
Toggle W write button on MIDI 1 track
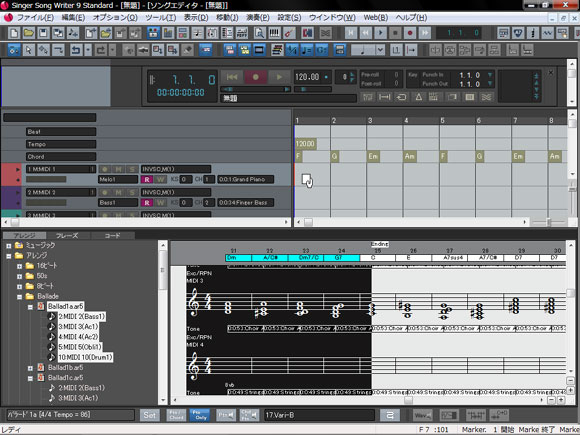tap(161, 179)
